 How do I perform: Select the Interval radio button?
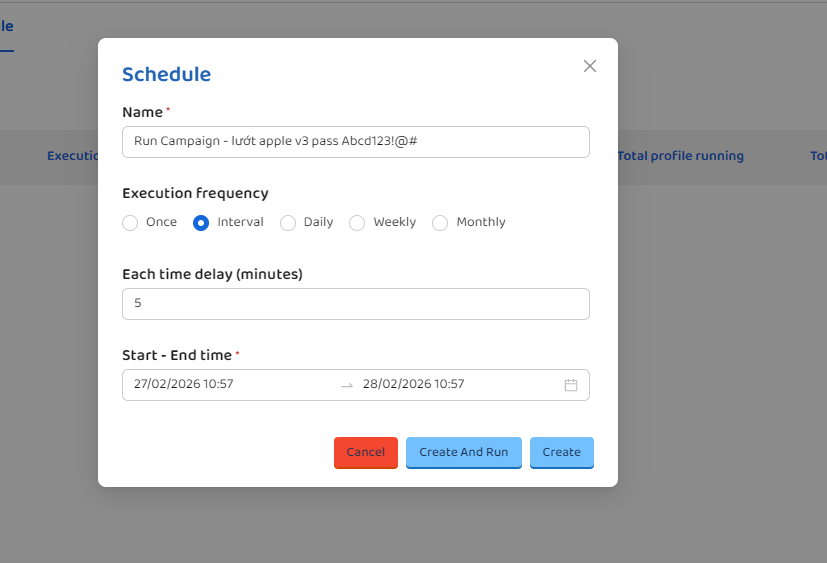(x=201, y=223)
